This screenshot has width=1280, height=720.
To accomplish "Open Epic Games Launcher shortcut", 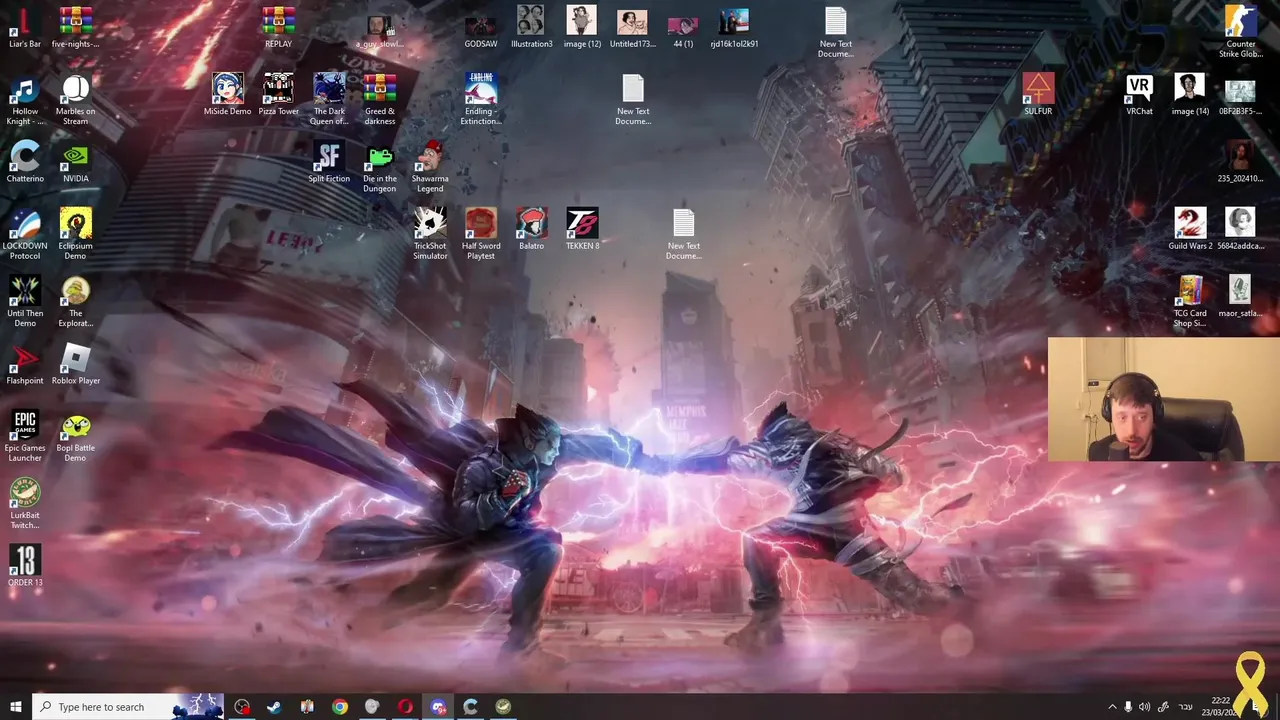I will tap(25, 435).
